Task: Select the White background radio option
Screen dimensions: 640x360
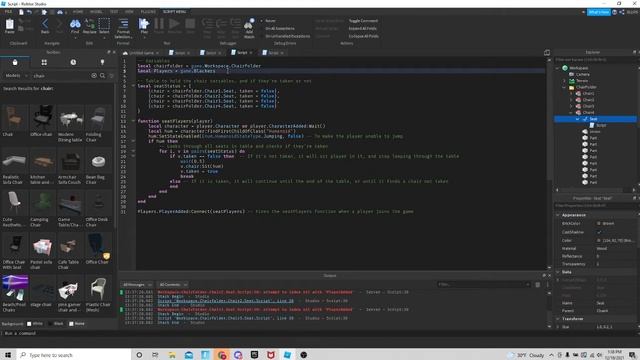Action: pyautogui.click(x=29, y=324)
